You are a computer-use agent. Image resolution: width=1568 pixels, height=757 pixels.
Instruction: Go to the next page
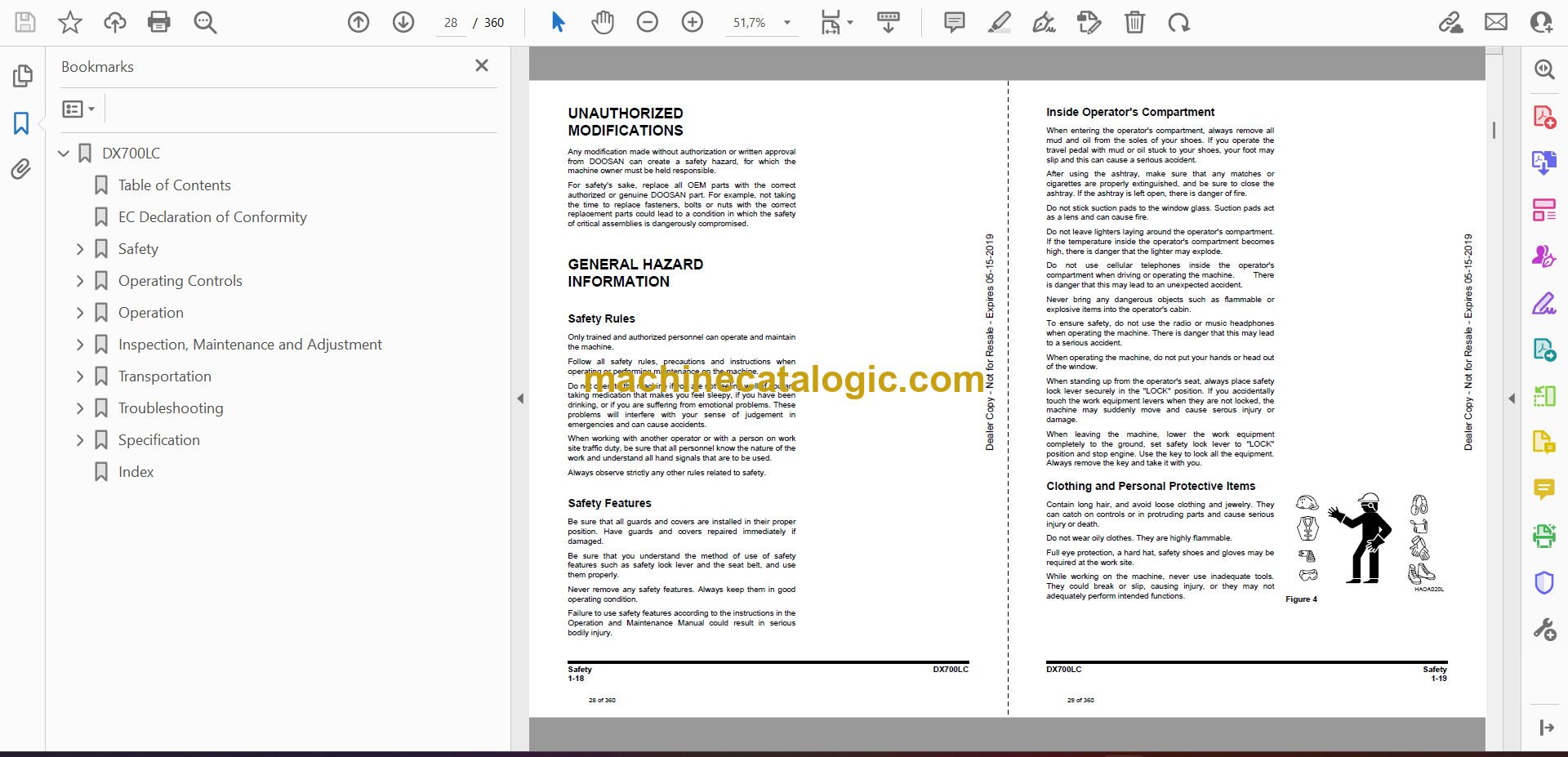pos(403,22)
